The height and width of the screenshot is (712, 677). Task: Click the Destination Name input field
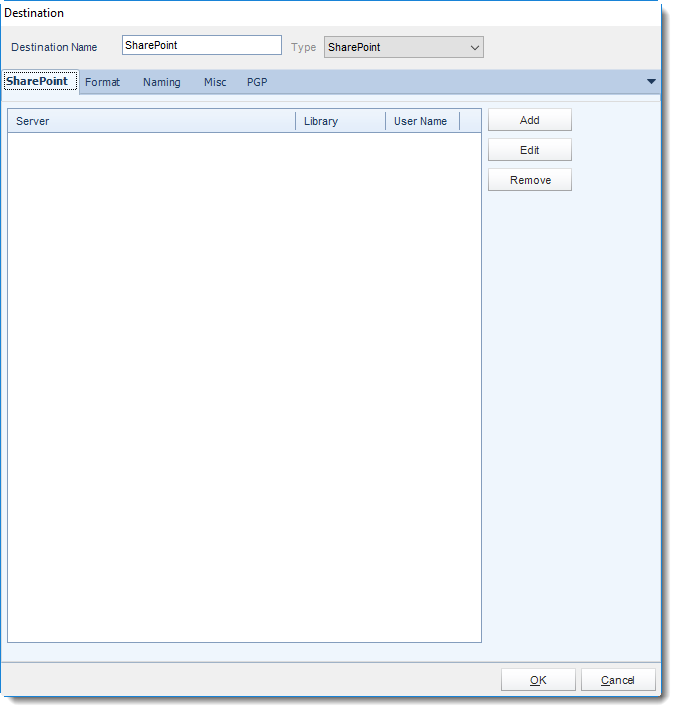(202, 45)
